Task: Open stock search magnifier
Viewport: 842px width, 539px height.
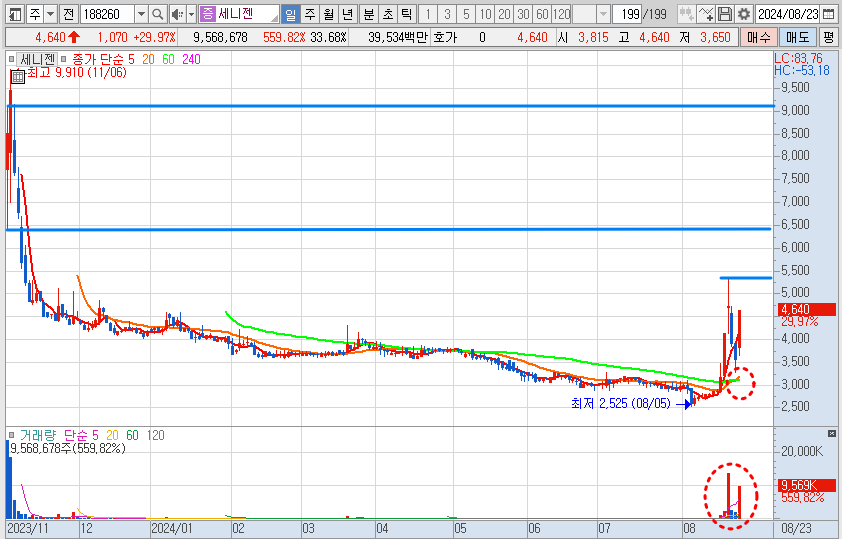Action: pyautogui.click(x=157, y=14)
